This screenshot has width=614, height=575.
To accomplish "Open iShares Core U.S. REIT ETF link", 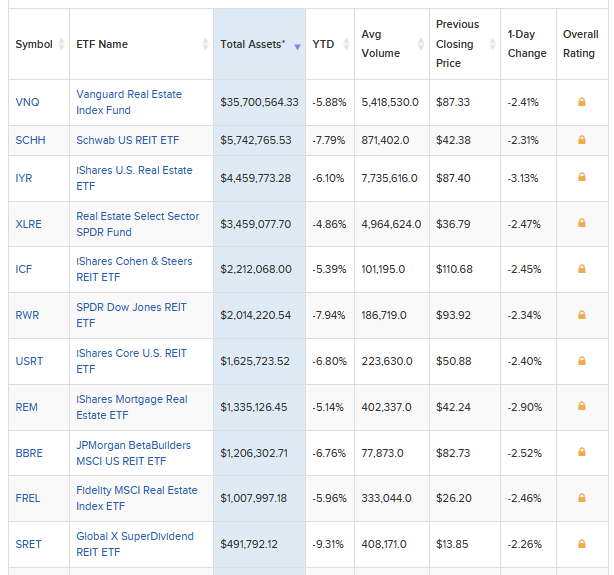I will [x=131, y=361].
